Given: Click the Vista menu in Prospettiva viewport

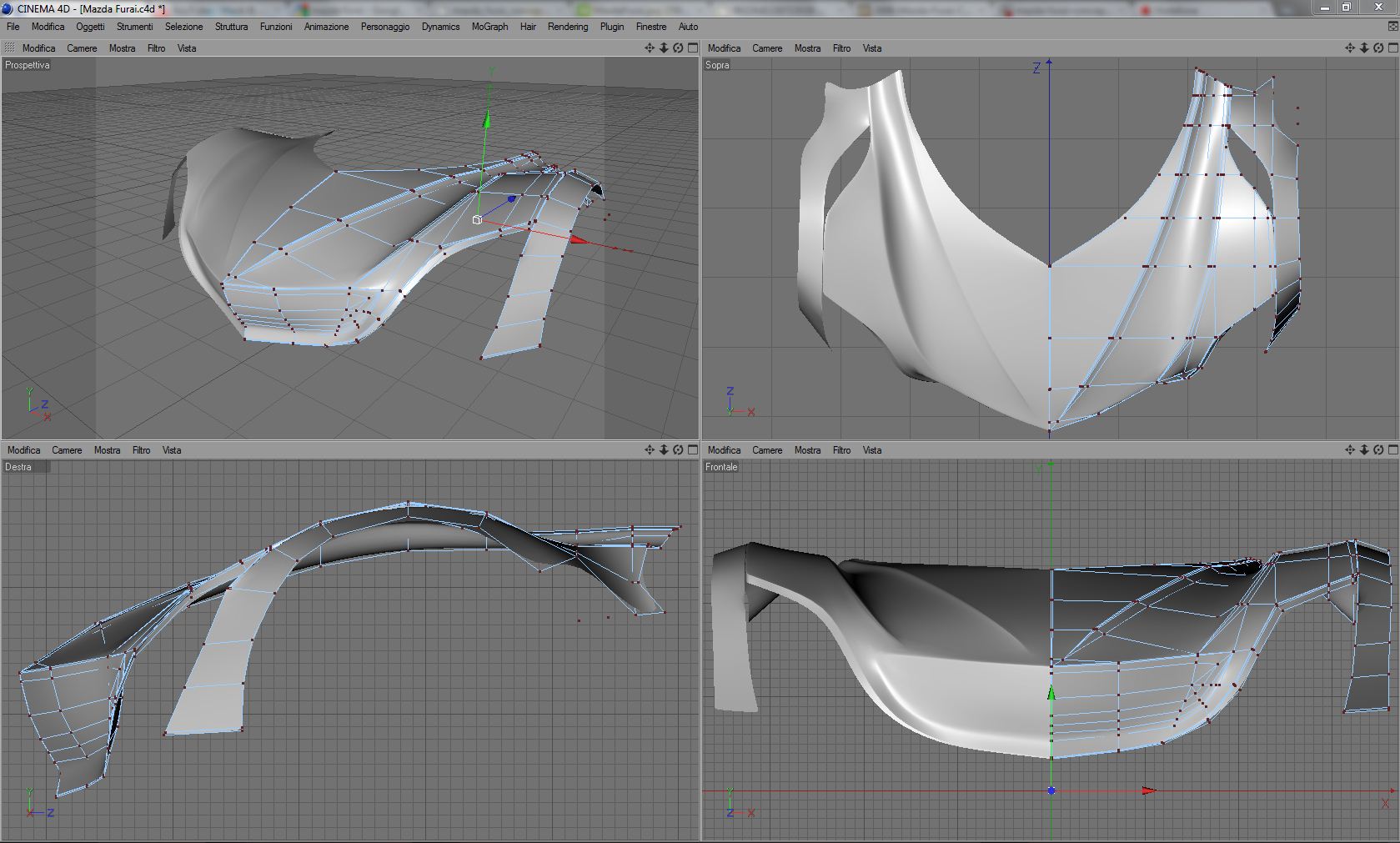Looking at the screenshot, I should pos(187,48).
